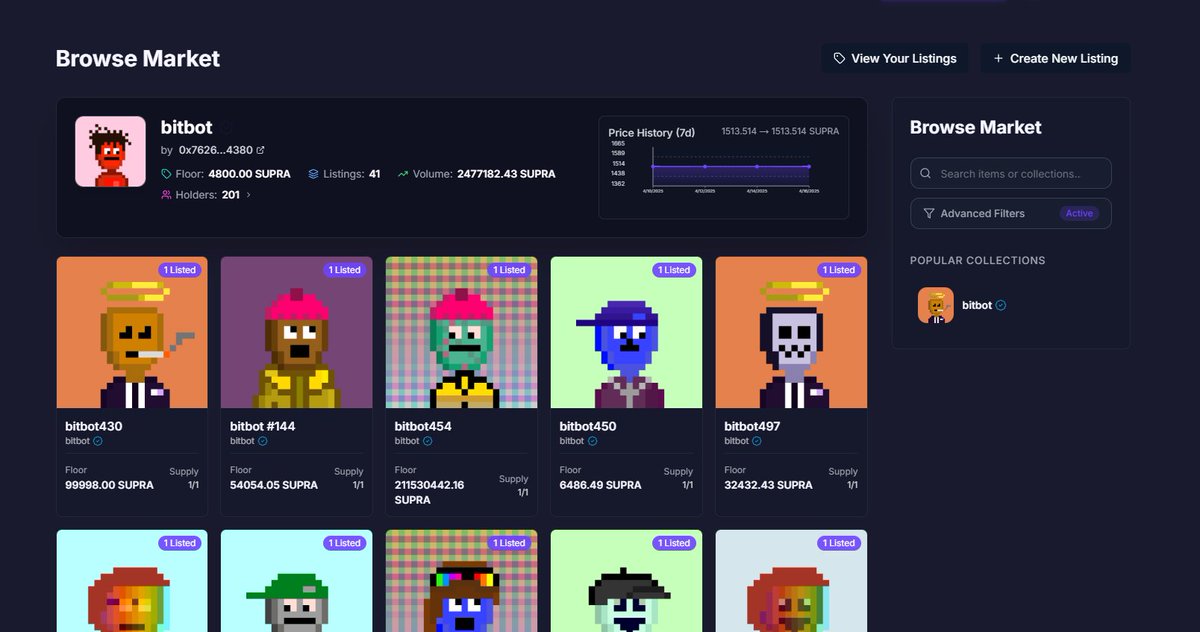
Task: Click the verified badge under bitbot #144
Action: pyautogui.click(x=263, y=441)
